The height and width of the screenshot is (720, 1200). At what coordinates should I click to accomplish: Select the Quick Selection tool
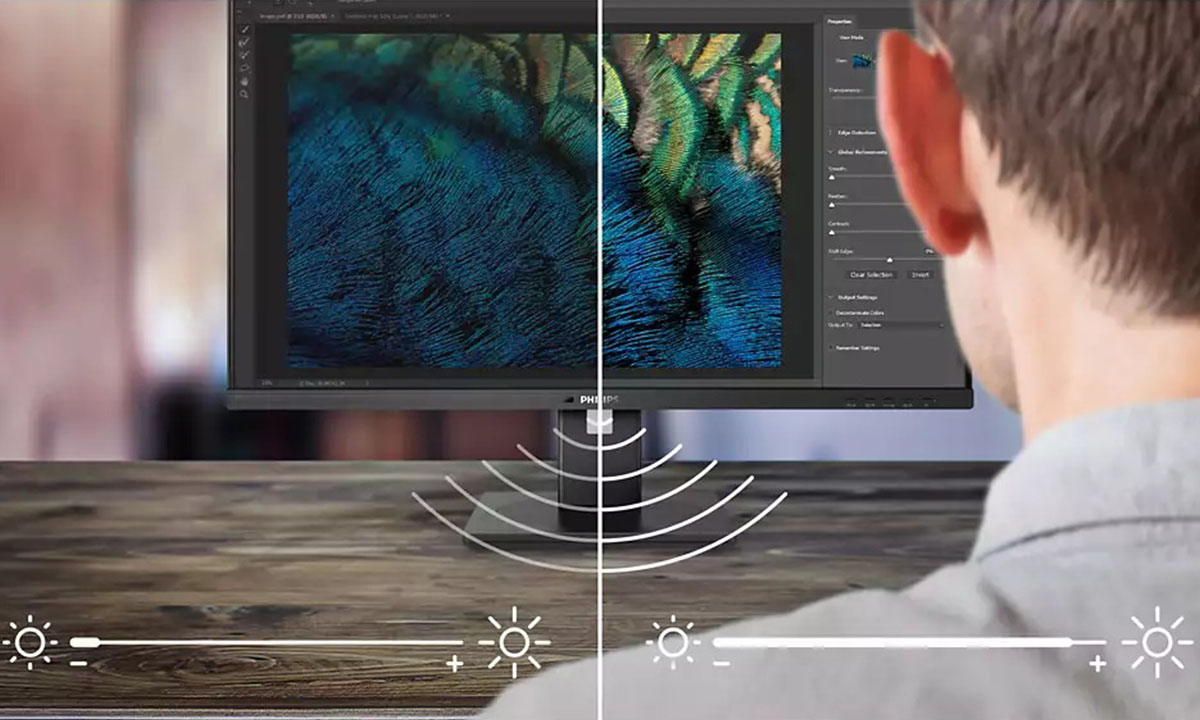coord(244,30)
